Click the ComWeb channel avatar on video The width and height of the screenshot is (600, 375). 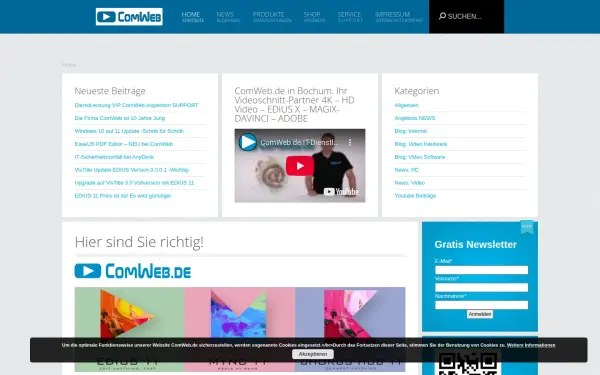pyautogui.click(x=248, y=142)
